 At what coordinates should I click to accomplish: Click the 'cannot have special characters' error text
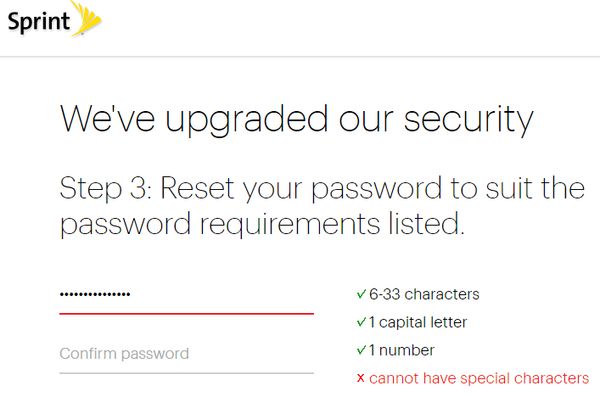479,378
